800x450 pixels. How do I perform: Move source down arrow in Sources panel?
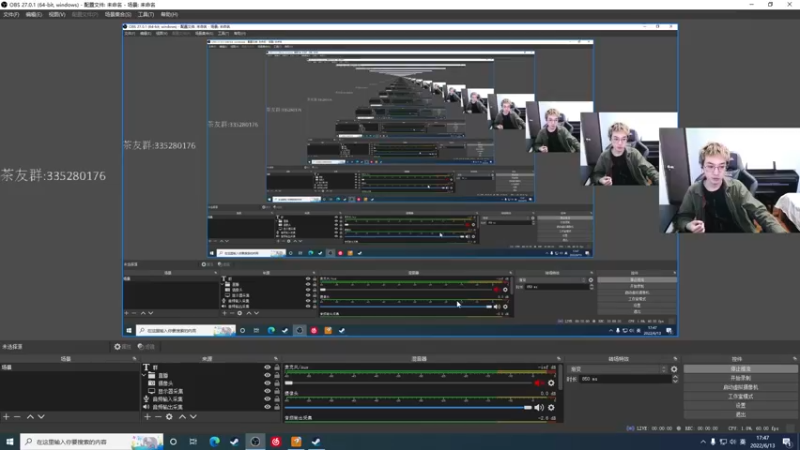click(x=193, y=417)
